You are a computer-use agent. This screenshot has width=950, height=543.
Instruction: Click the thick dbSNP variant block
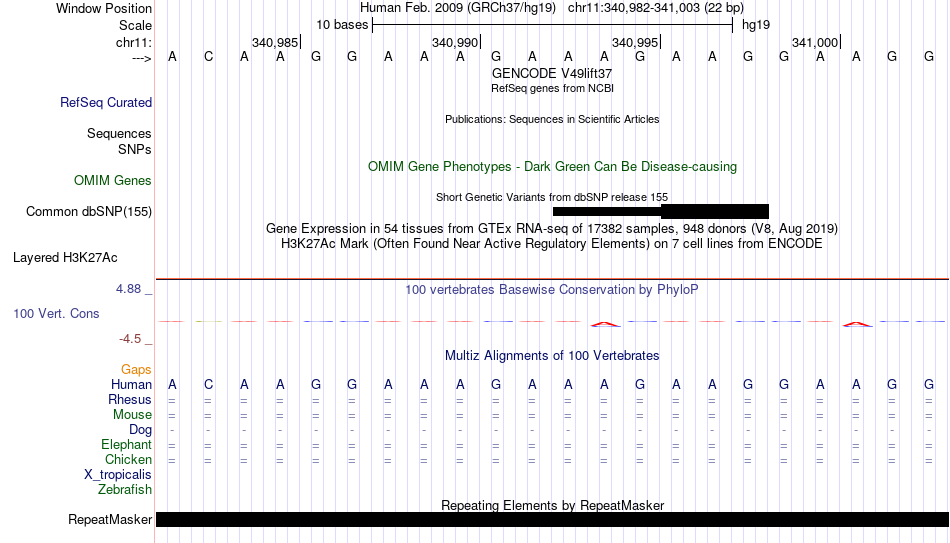[x=715, y=212]
